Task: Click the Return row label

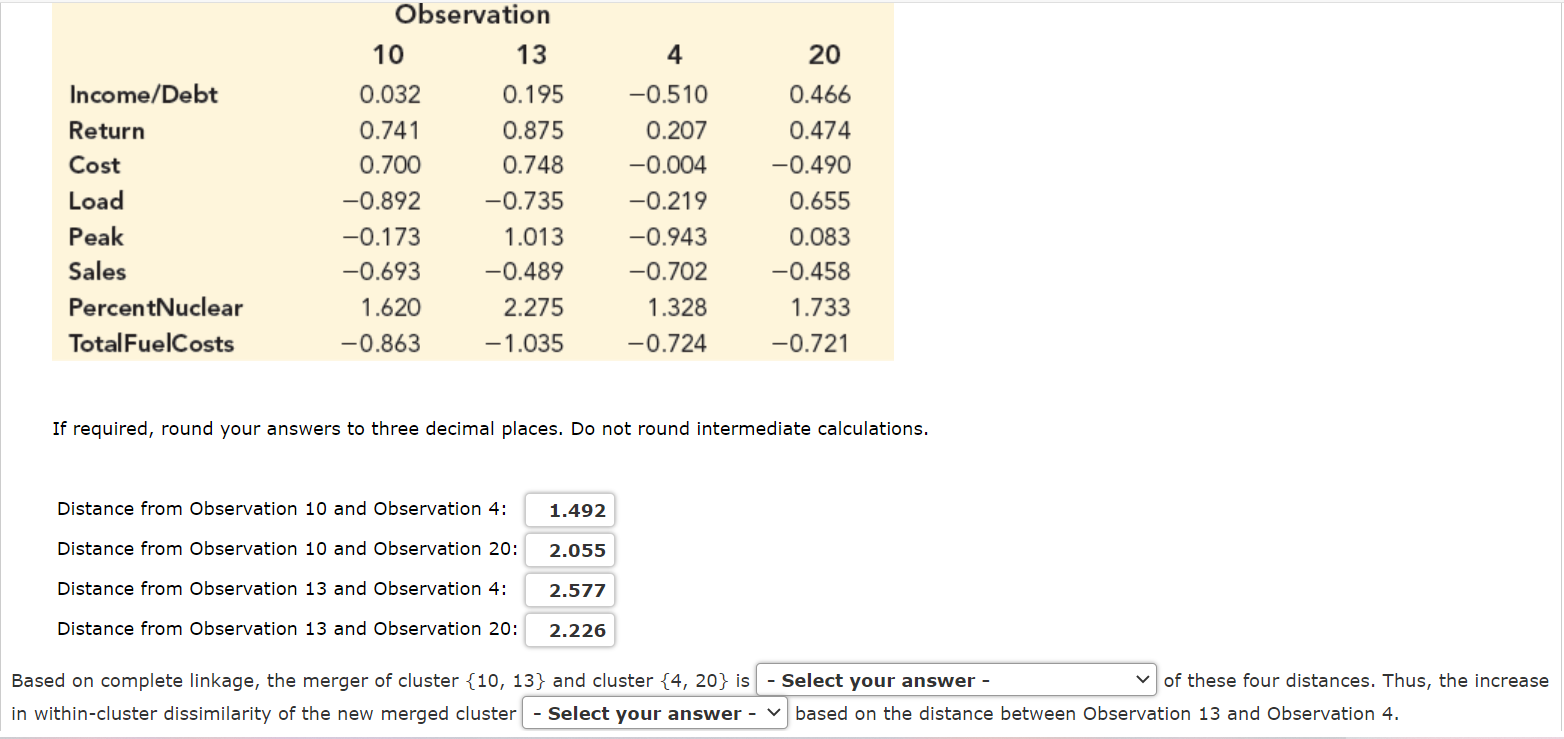Action: (106, 131)
